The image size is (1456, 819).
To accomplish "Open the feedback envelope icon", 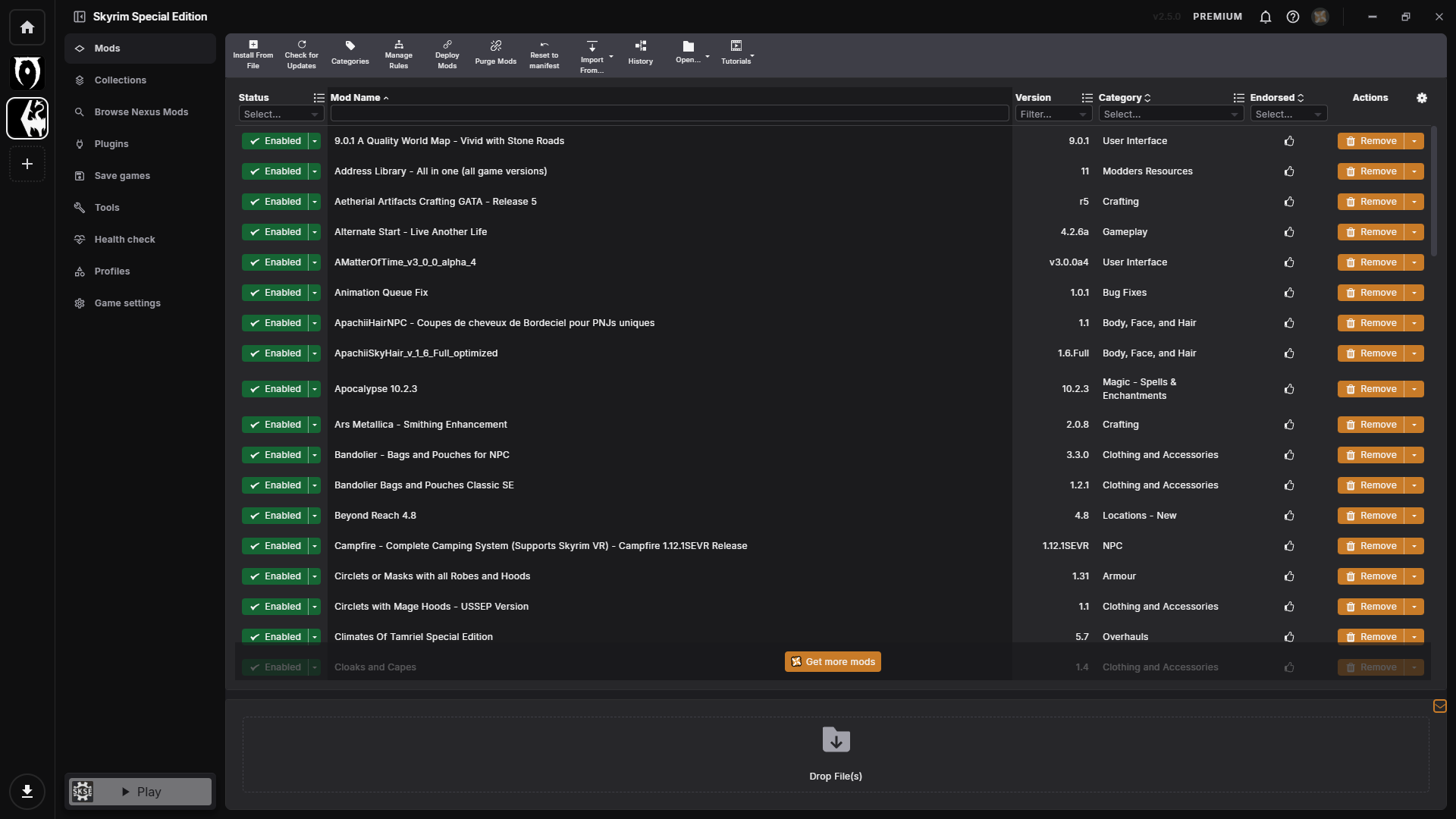I will click(1440, 706).
